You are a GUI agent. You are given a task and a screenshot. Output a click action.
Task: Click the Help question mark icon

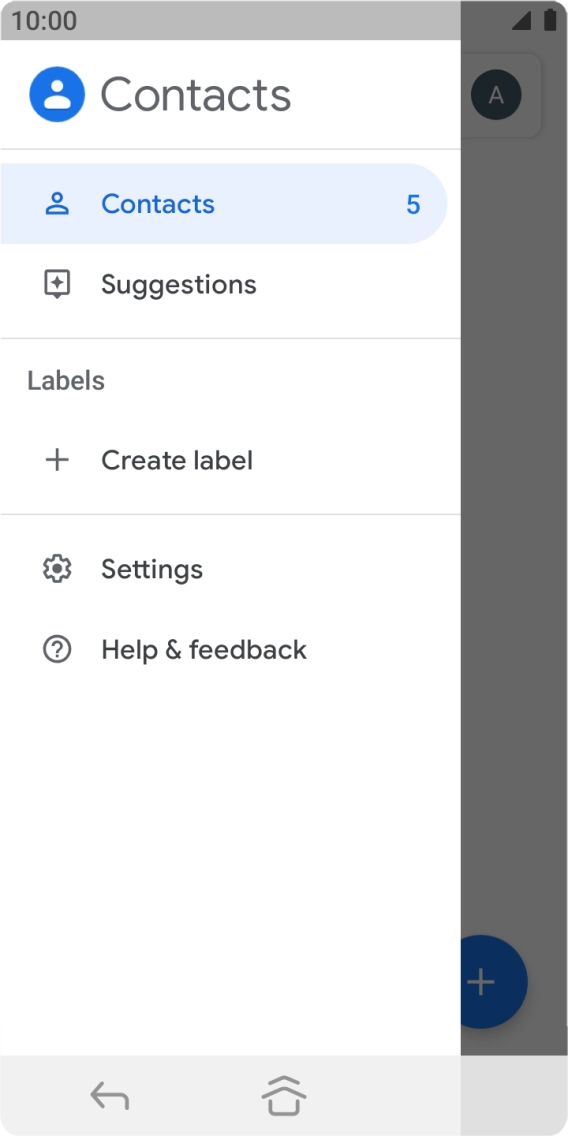57,650
